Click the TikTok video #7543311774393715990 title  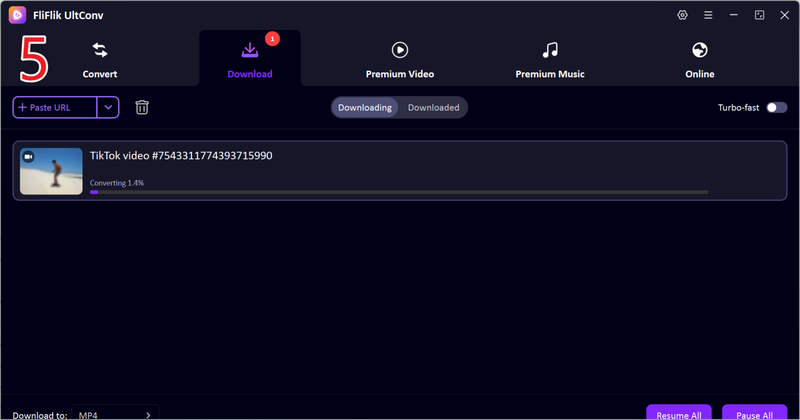[181, 156]
